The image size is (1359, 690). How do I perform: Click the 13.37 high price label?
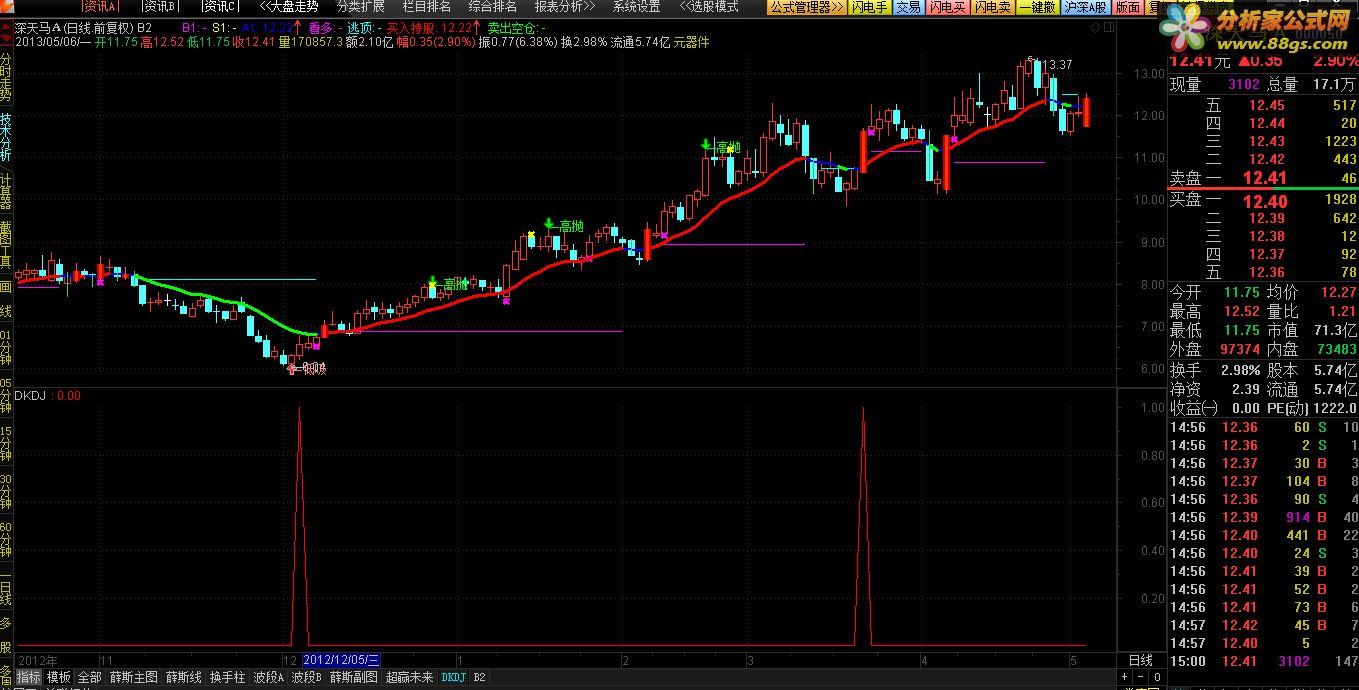pyautogui.click(x=1058, y=64)
